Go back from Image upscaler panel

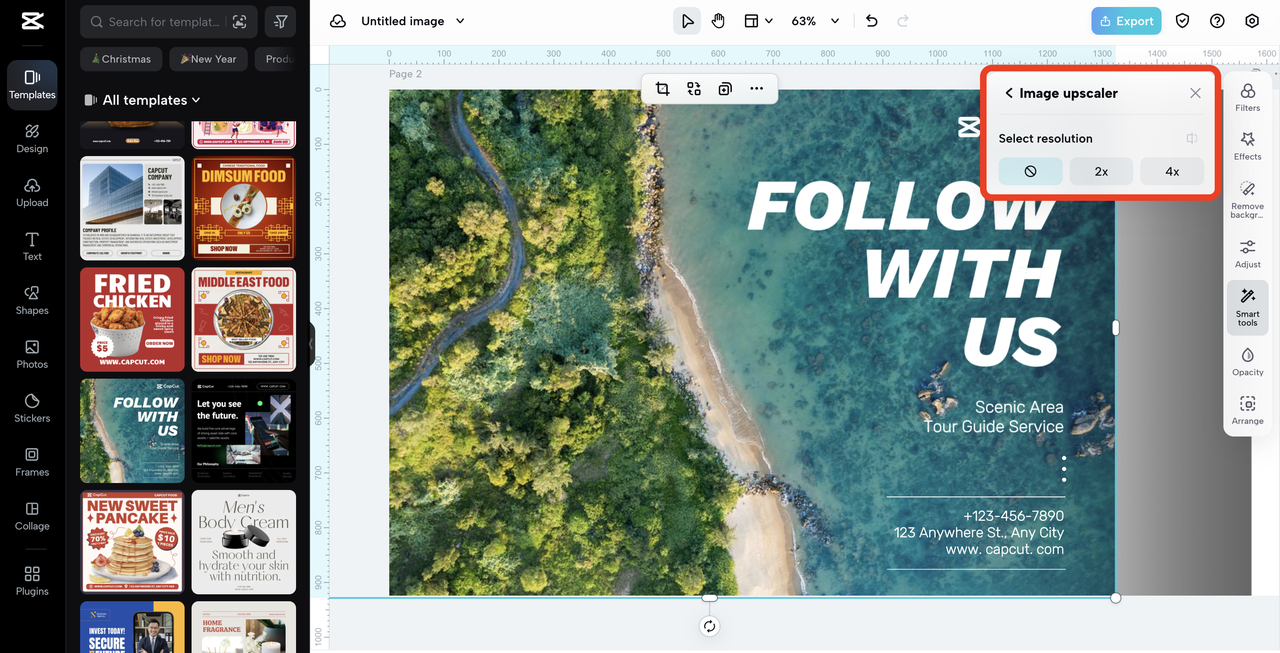1009,93
